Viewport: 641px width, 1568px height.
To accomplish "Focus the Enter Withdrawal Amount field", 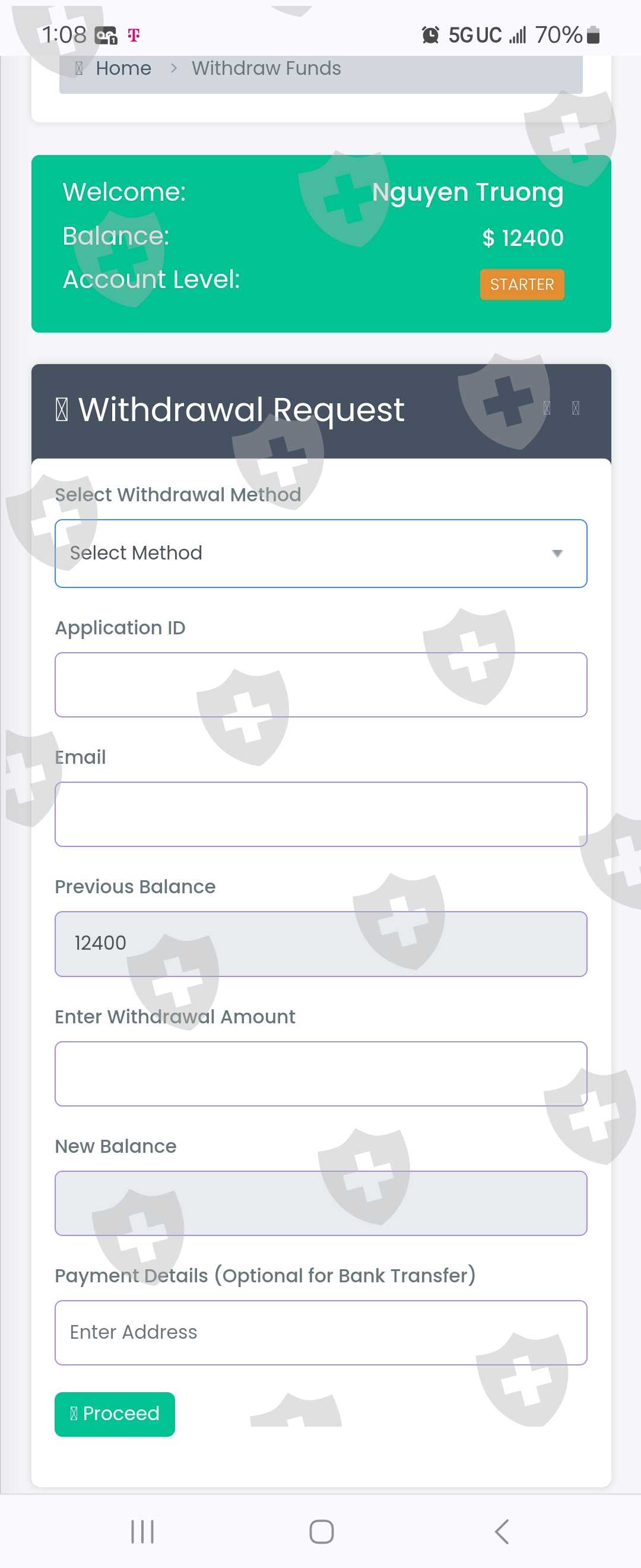I will pos(320,1073).
